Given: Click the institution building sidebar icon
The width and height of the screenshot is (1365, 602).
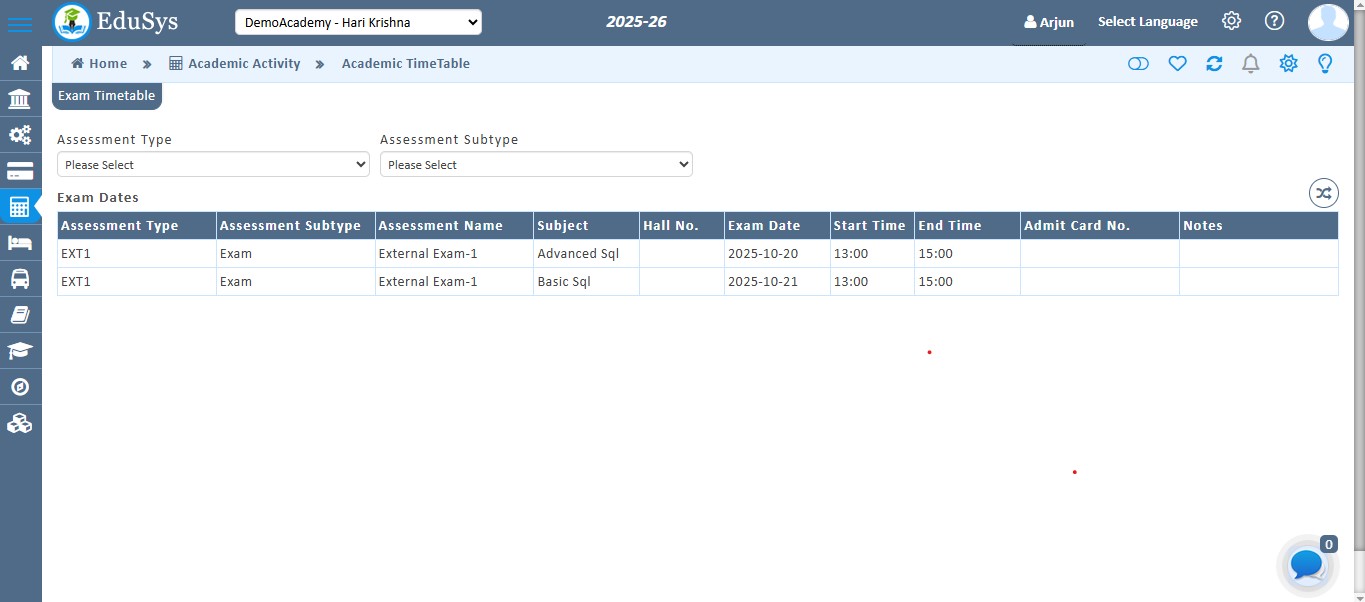Looking at the screenshot, I should tap(20, 99).
